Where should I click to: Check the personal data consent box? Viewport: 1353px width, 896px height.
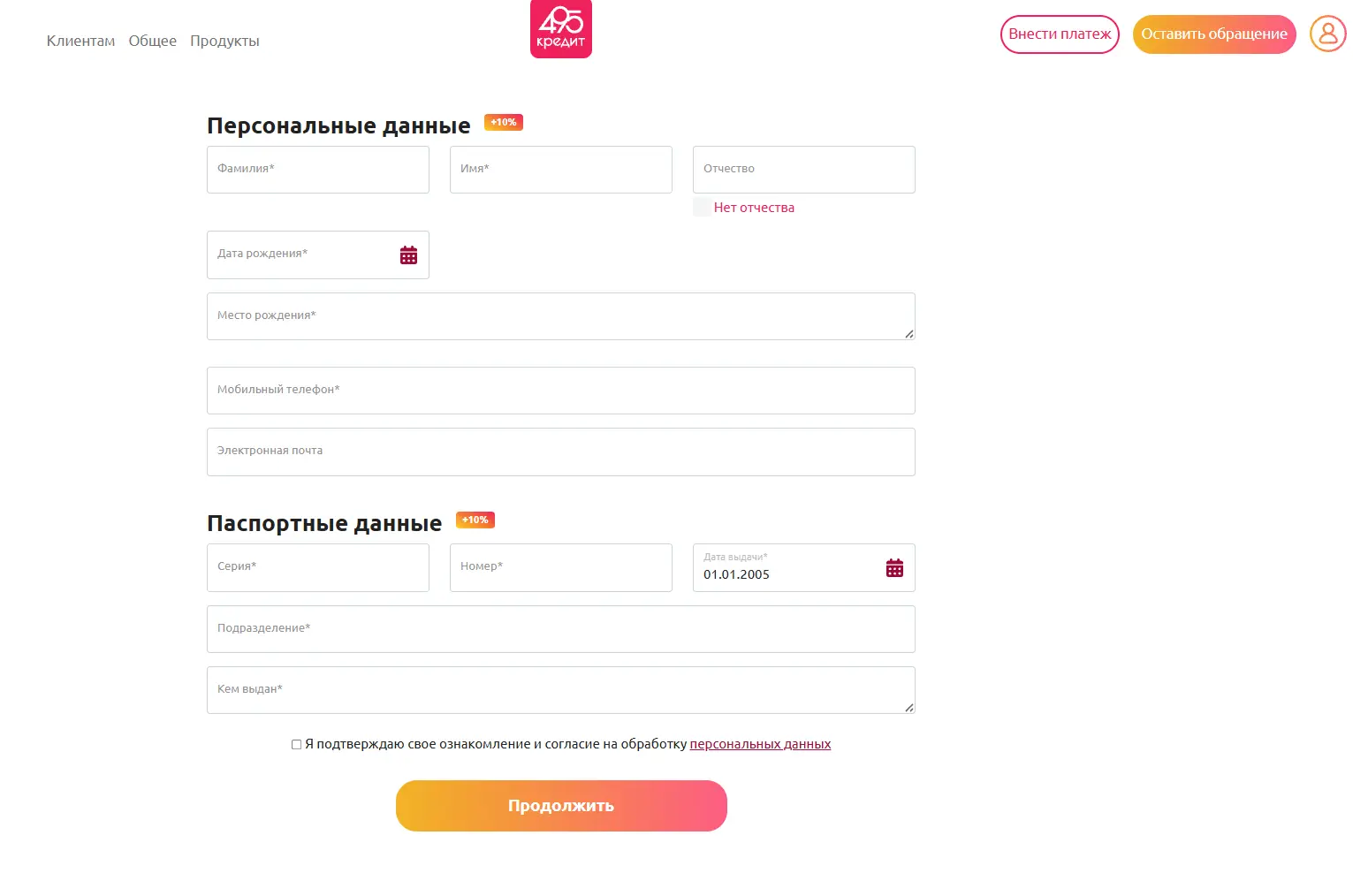point(296,745)
